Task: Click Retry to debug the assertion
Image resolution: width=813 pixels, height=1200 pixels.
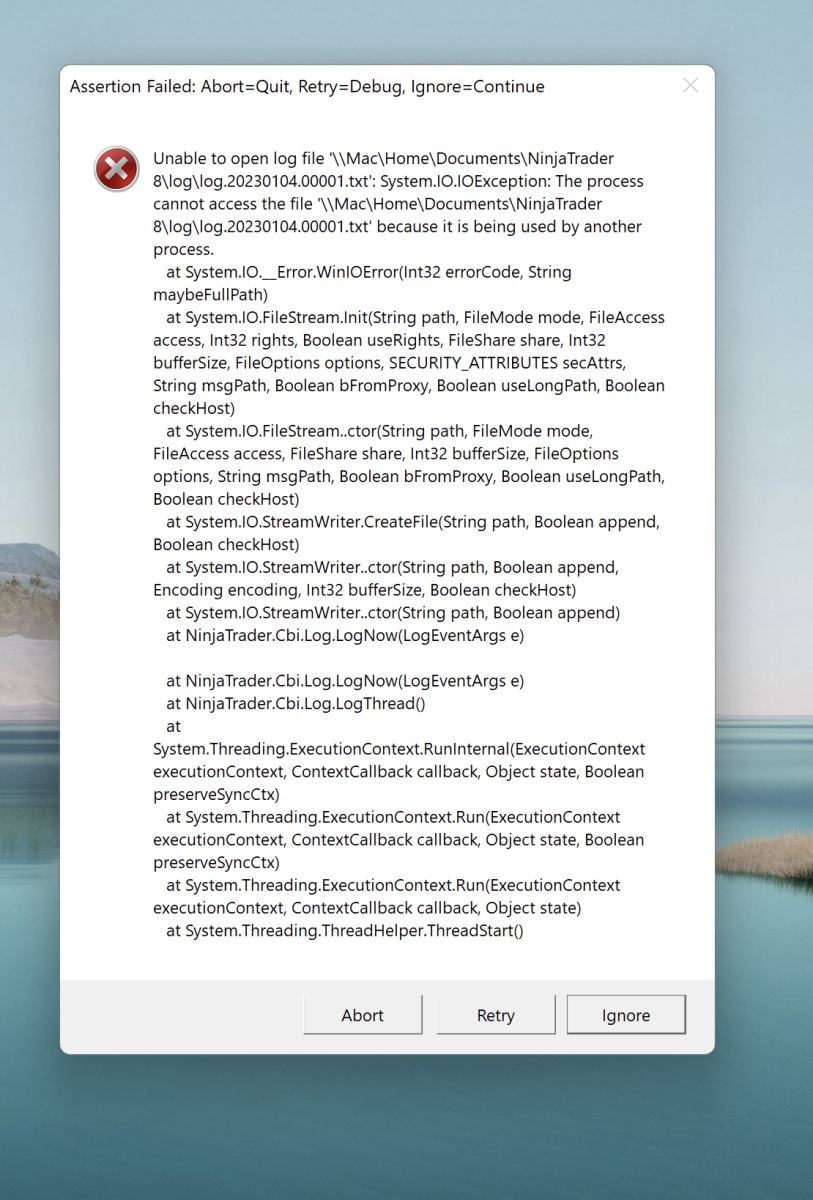Action: (x=495, y=1014)
